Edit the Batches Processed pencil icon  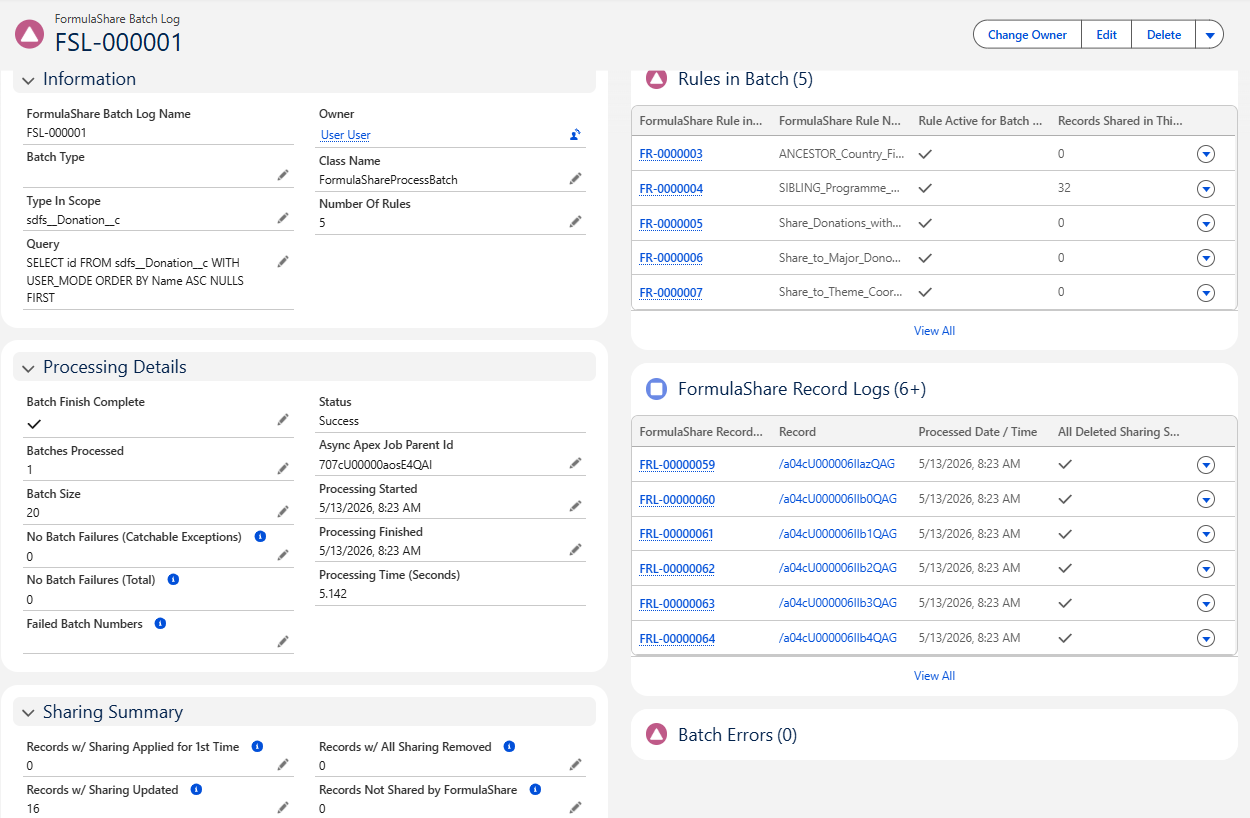283,468
